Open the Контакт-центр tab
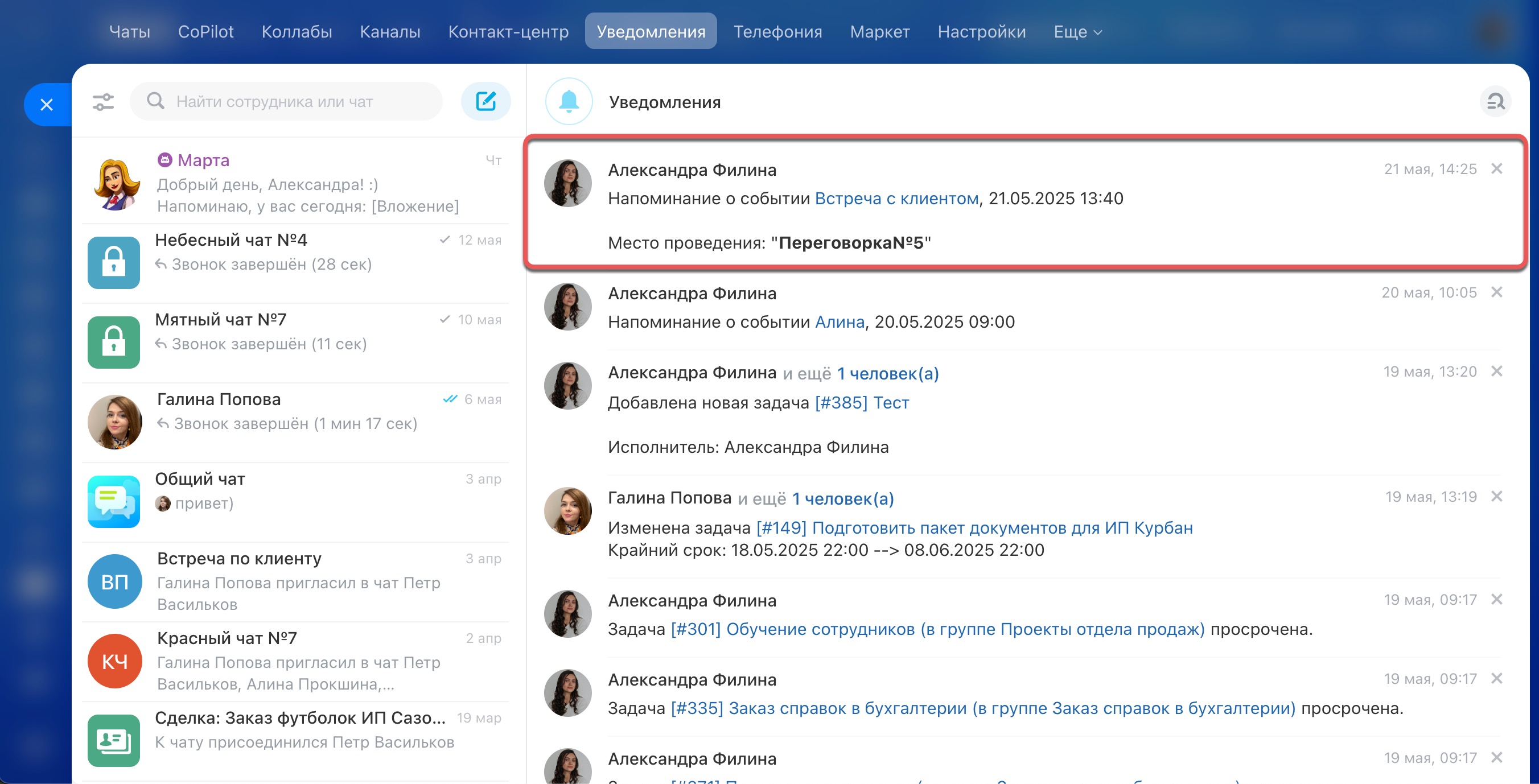The image size is (1539, 784). tap(508, 32)
